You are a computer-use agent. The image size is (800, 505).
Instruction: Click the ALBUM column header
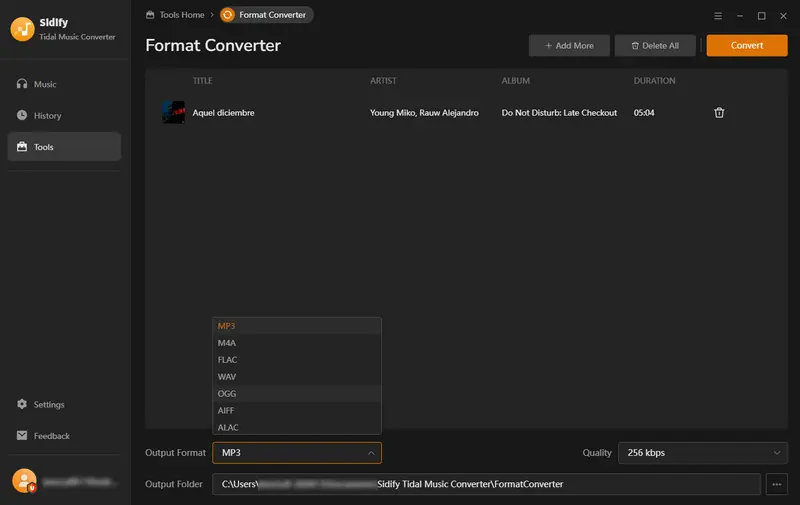(515, 81)
